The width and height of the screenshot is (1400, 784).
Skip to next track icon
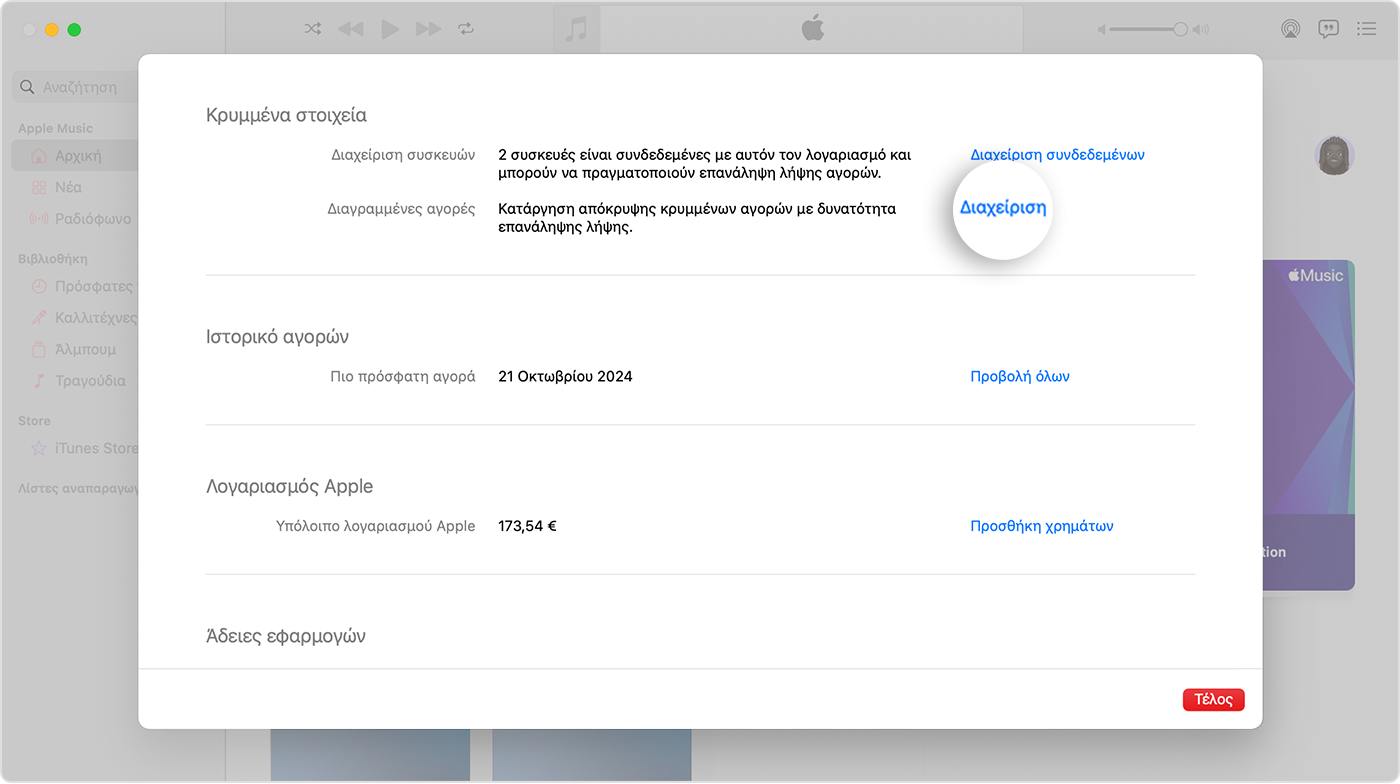[x=428, y=29]
